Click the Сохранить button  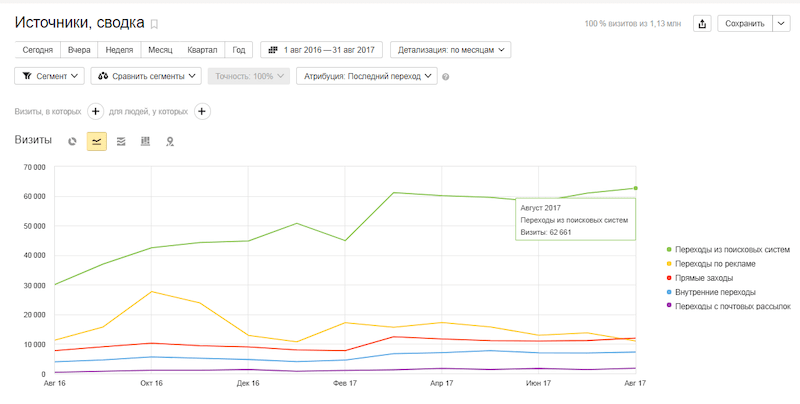pos(744,24)
